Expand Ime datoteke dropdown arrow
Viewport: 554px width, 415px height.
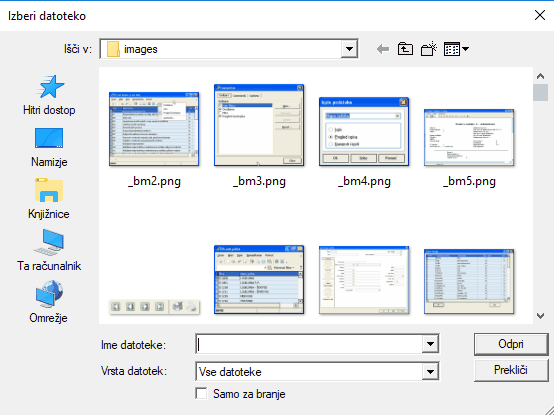coord(430,344)
